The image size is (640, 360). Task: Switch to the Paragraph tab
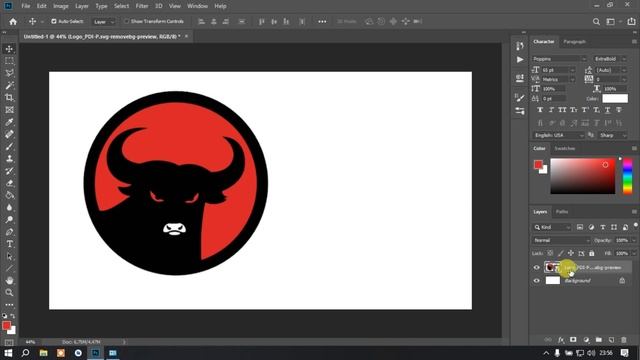[574, 42]
